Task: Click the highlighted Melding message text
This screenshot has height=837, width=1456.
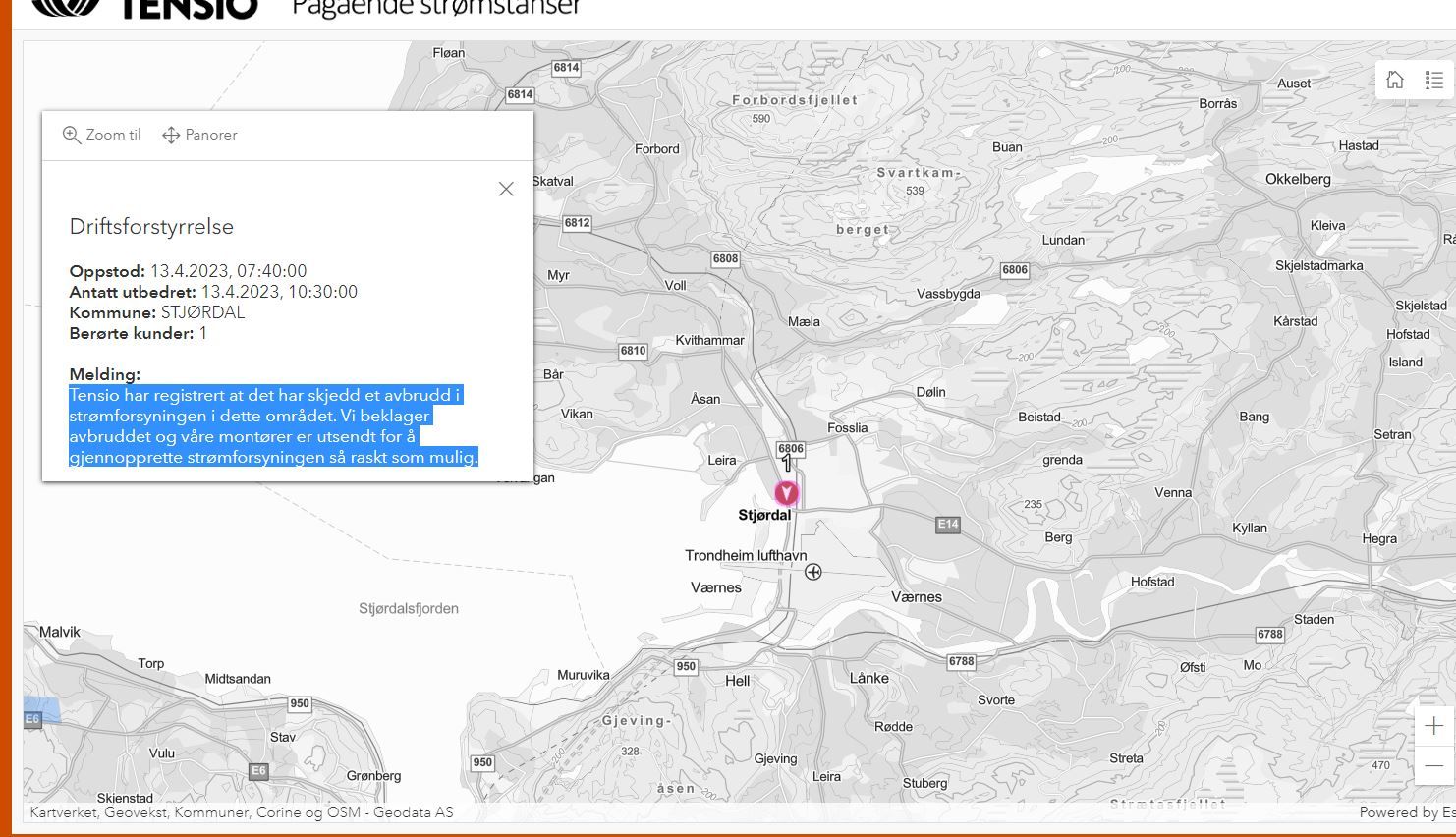Action: (273, 425)
